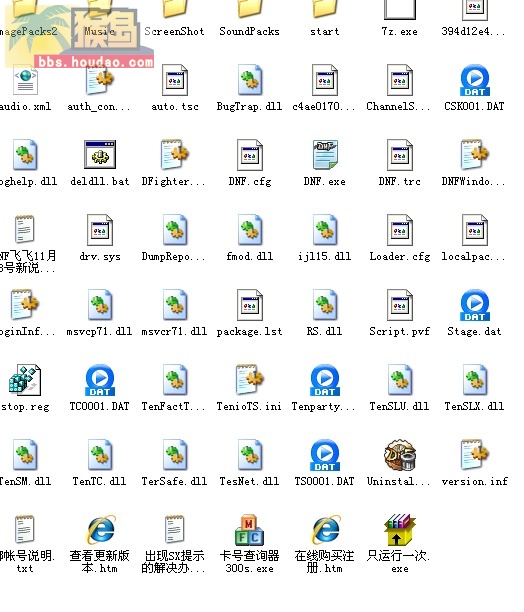Select the msvcp71.dll file icon

[100, 305]
